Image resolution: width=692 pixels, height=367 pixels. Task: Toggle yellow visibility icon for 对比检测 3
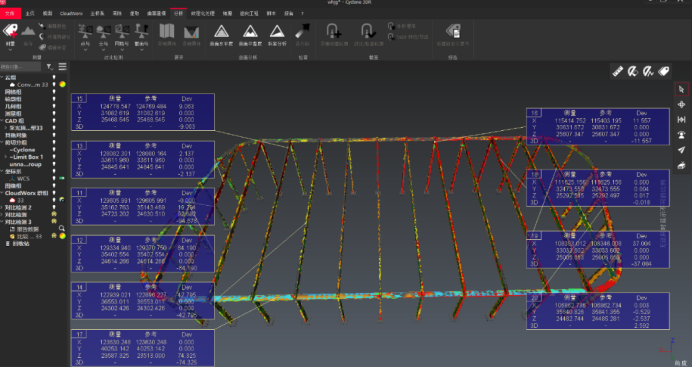54,221
